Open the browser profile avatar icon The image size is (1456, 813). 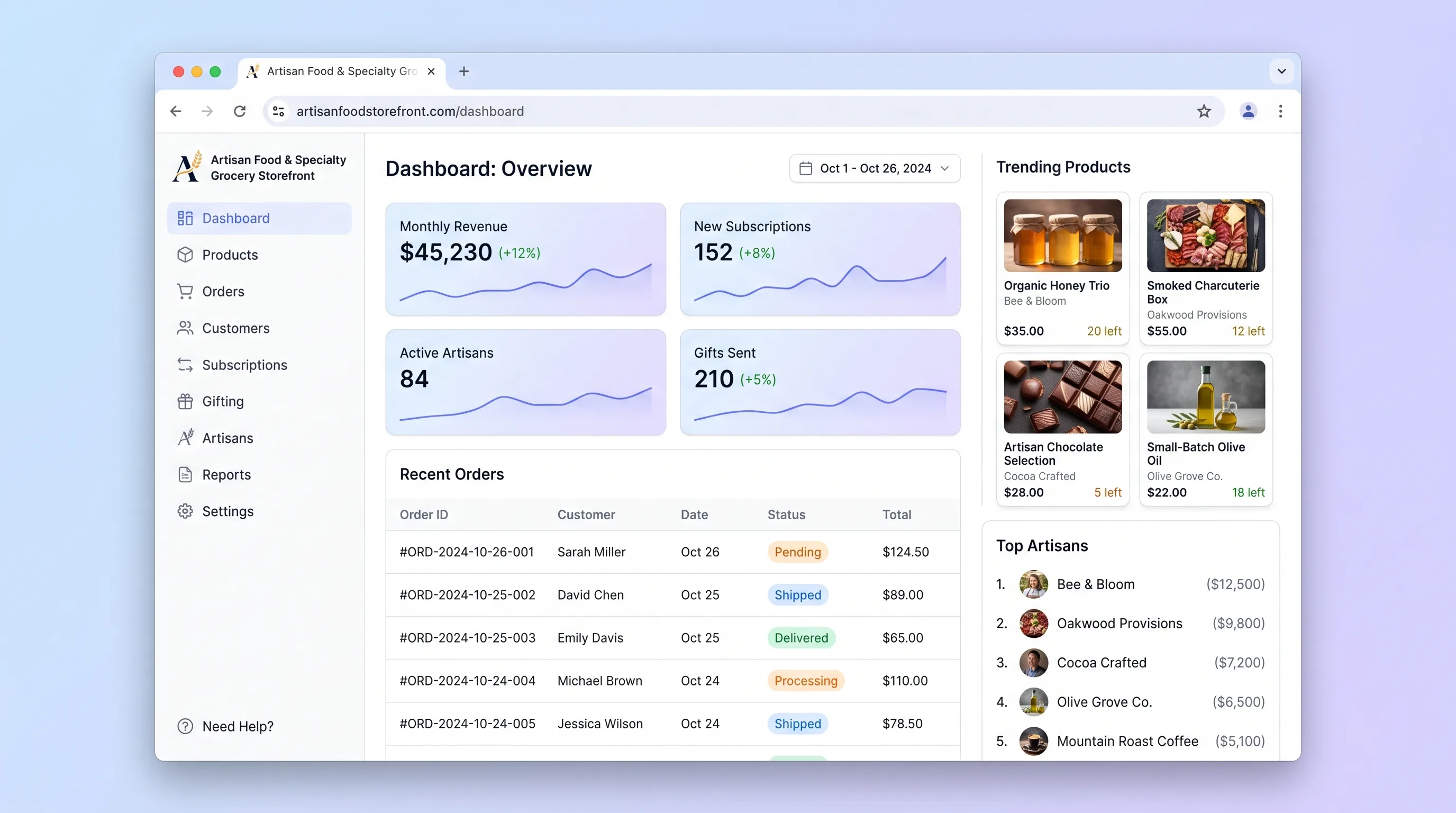point(1248,111)
